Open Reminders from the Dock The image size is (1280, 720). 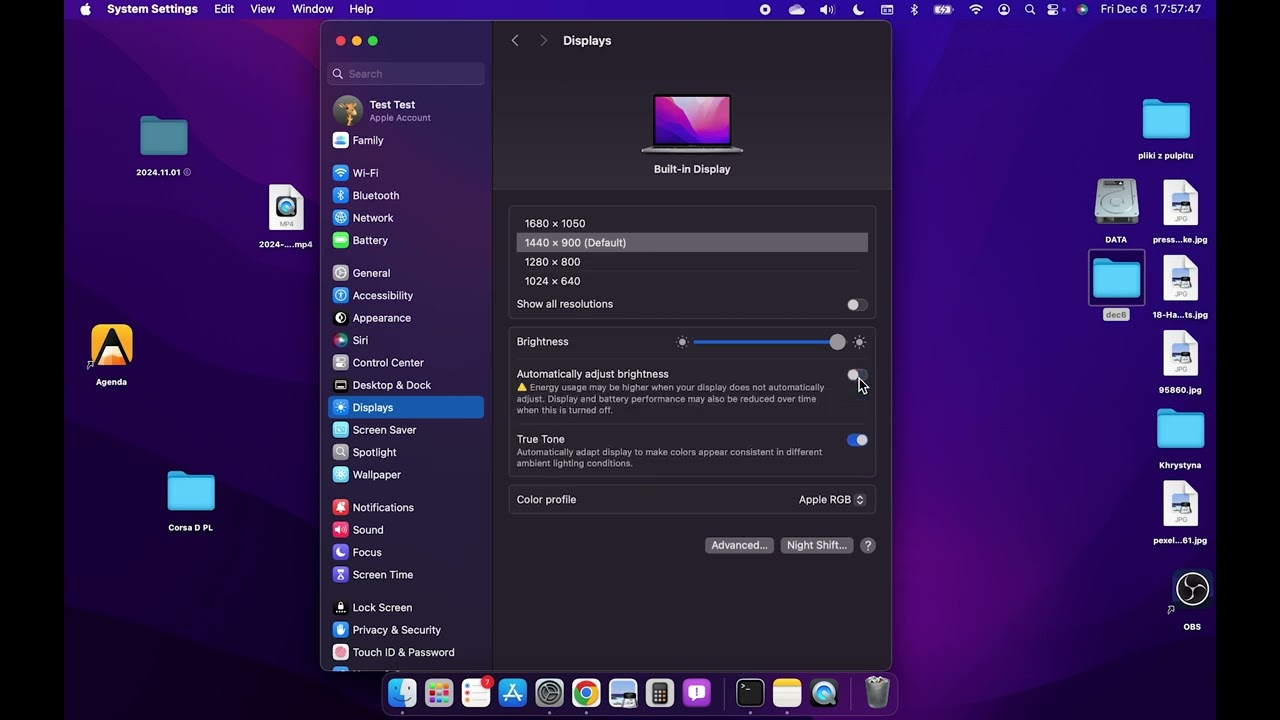point(476,692)
